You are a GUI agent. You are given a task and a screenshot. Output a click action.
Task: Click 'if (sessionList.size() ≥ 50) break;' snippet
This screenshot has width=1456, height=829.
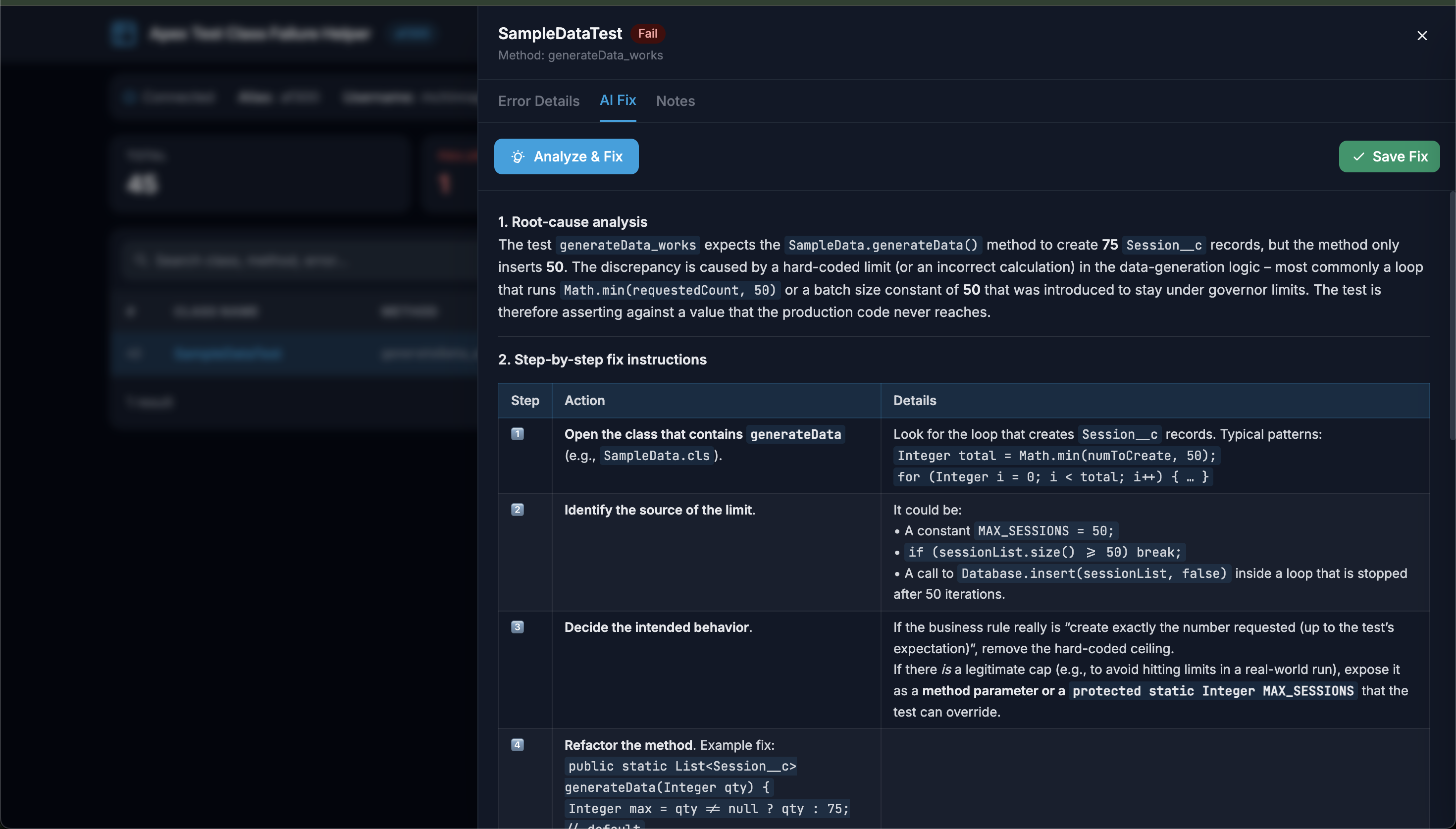click(1044, 552)
